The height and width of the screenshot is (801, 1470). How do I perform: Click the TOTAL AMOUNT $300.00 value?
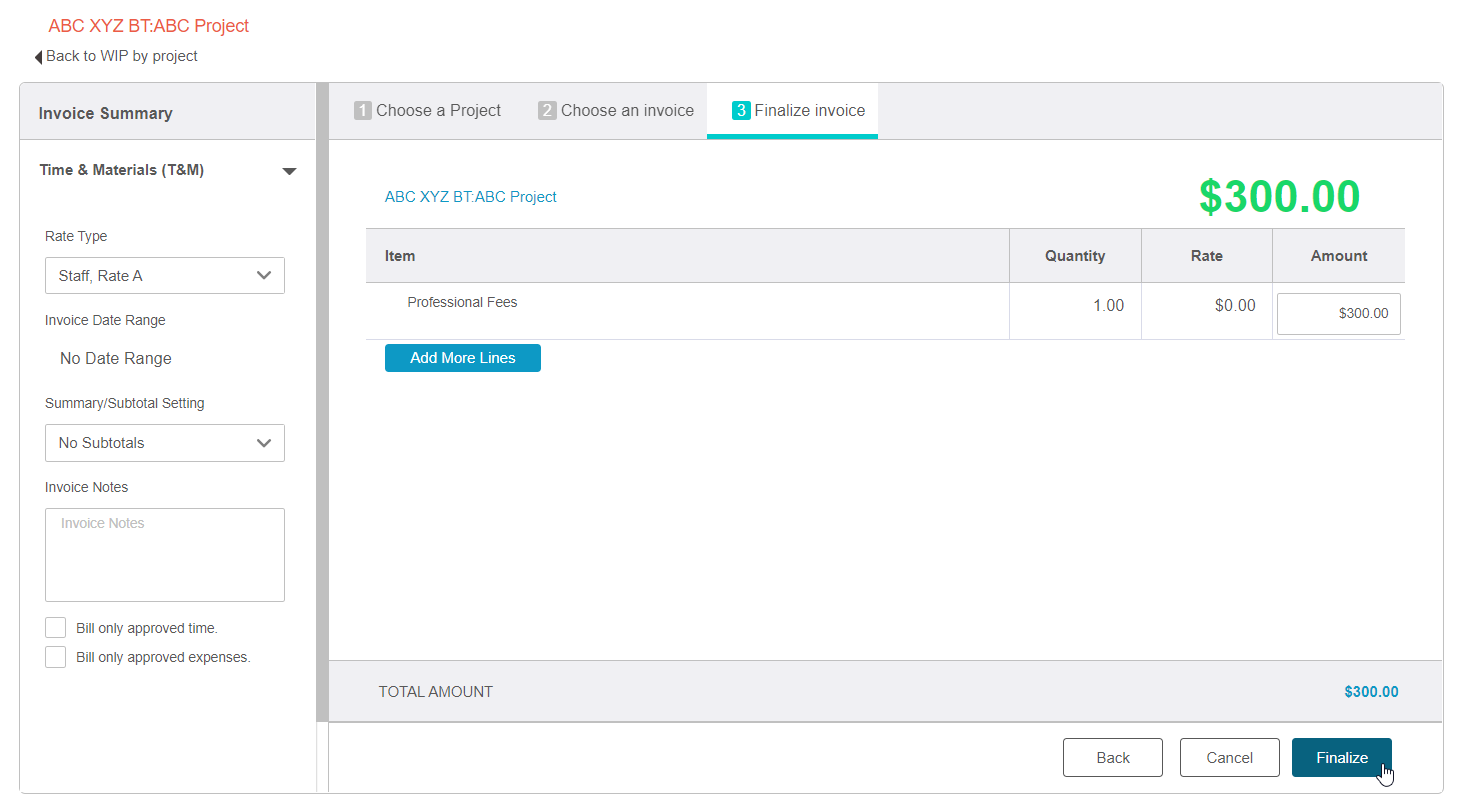(1371, 692)
